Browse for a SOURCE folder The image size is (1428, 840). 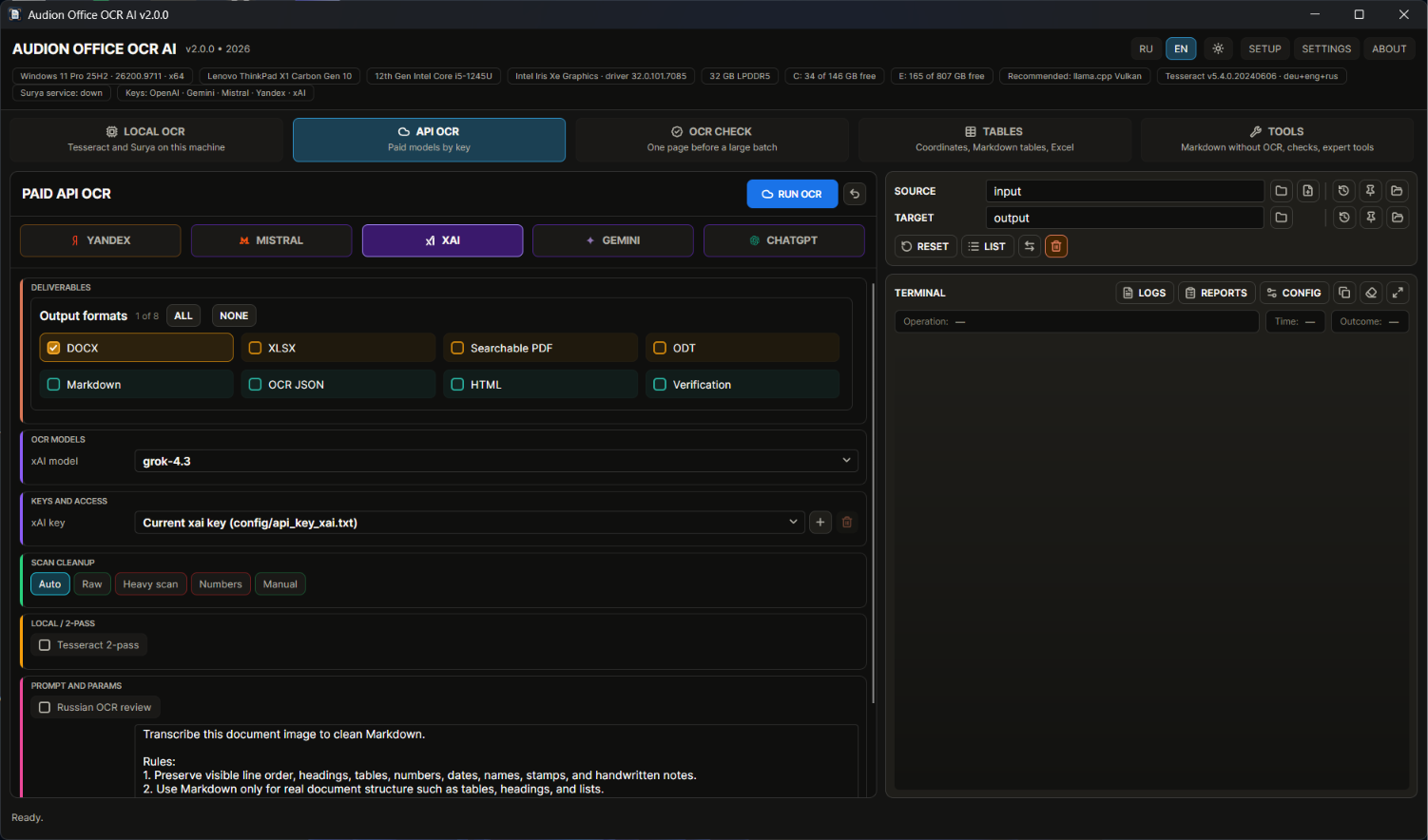point(1281,191)
